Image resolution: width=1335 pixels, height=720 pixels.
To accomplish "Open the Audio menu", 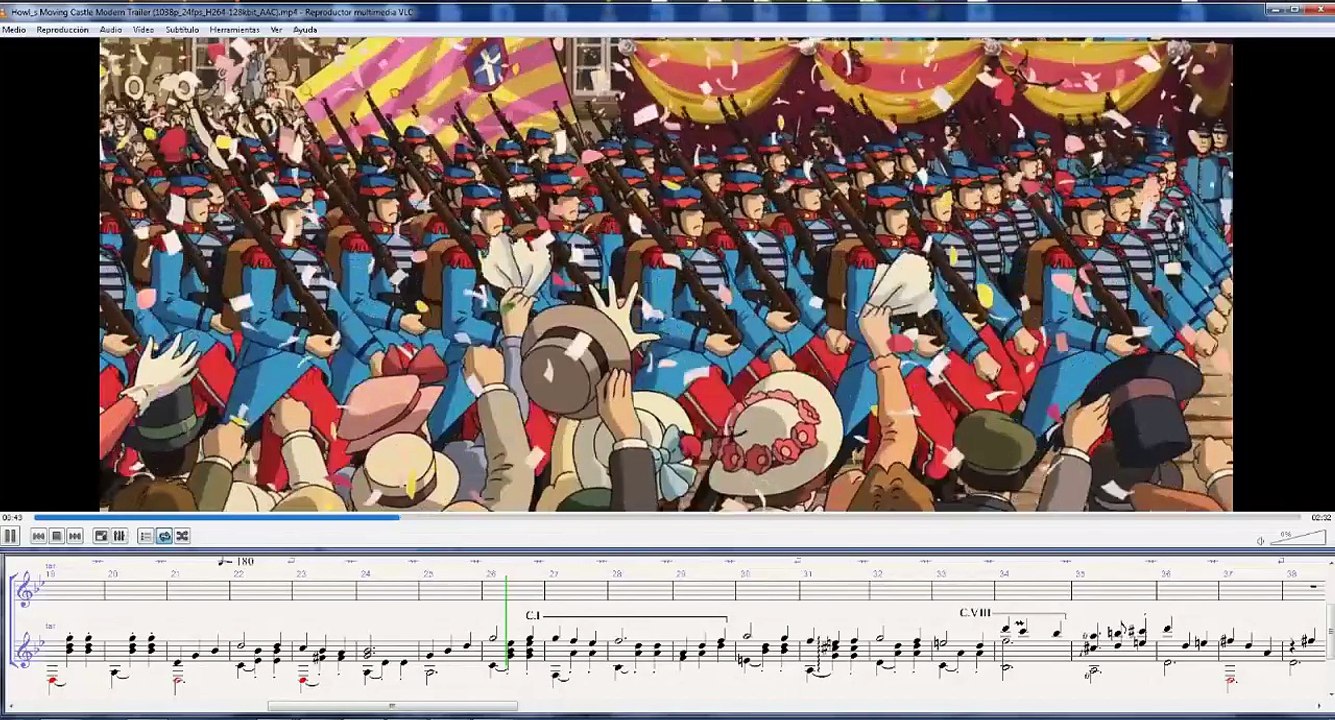I will (111, 30).
